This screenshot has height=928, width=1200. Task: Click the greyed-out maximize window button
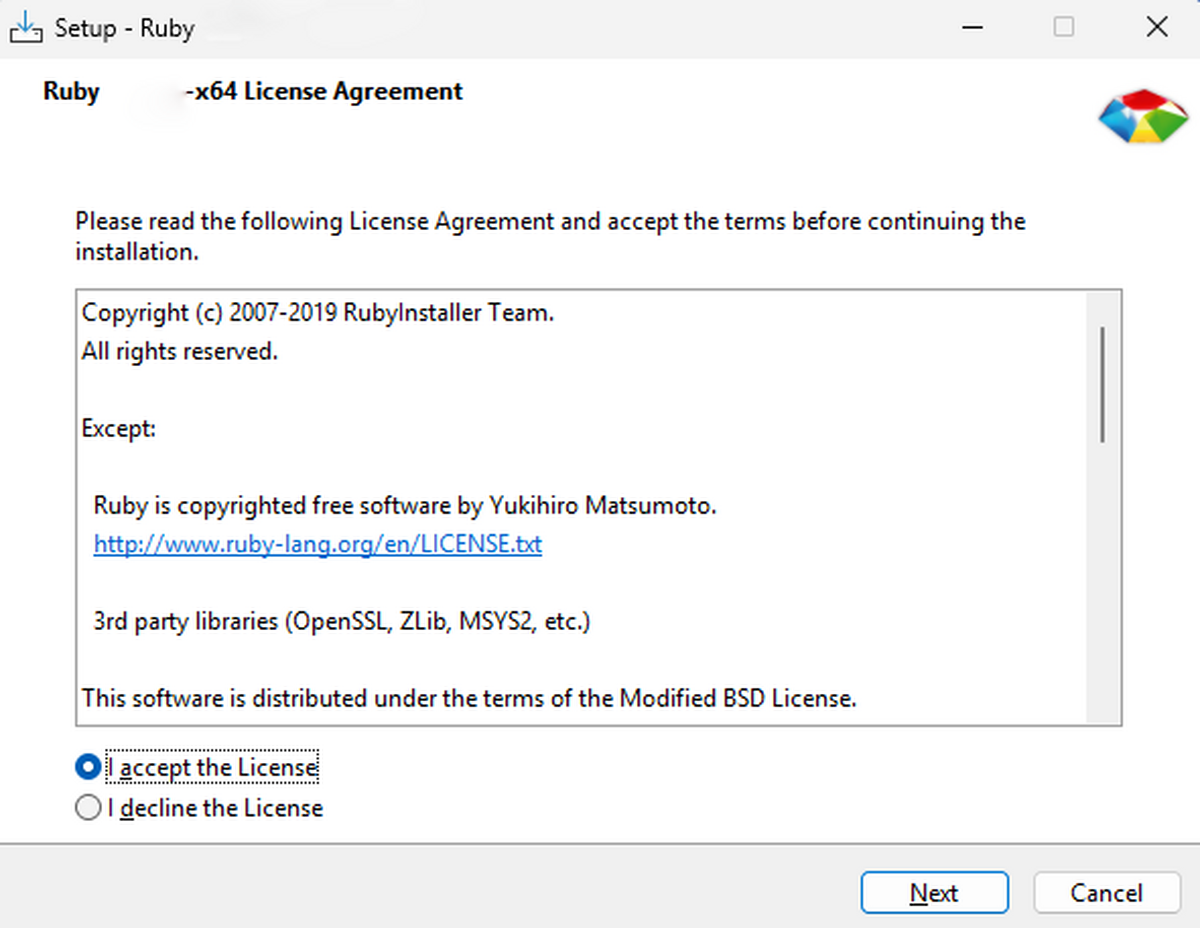tap(1064, 27)
